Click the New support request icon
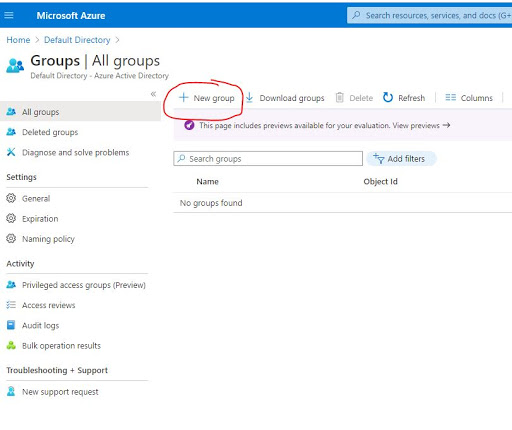The width and height of the screenshot is (512, 430). click(x=11, y=391)
